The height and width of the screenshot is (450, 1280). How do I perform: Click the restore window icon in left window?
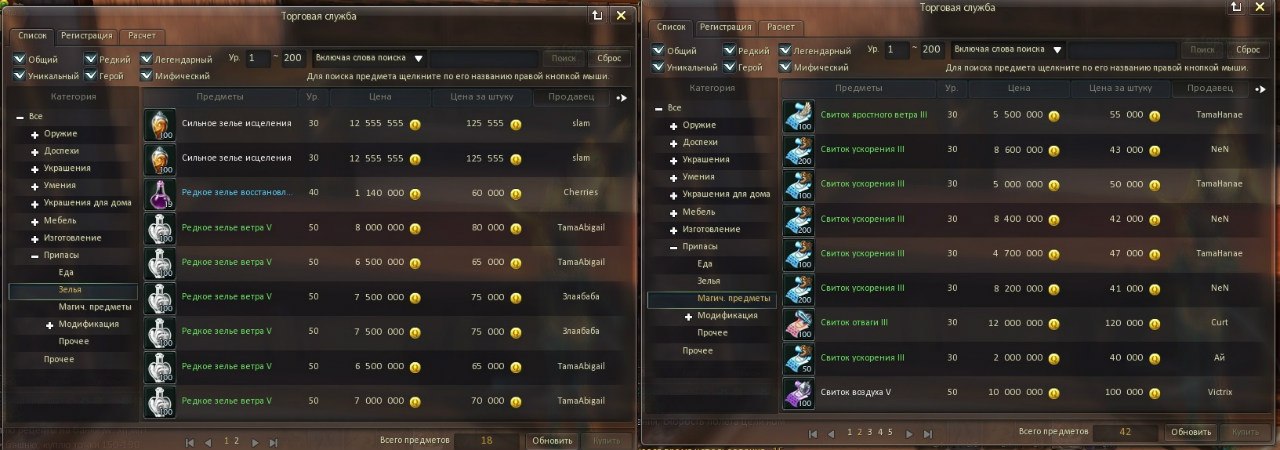pyautogui.click(x=597, y=16)
